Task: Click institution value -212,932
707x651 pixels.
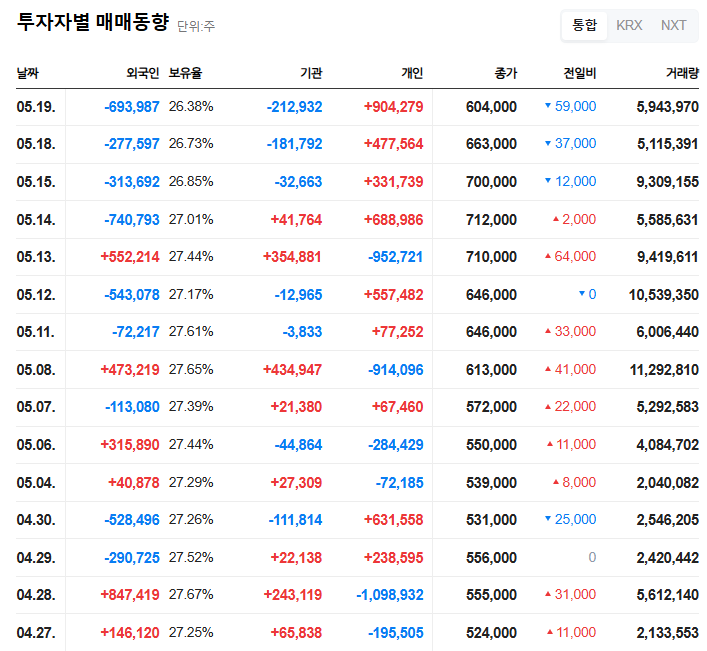Action: coord(294,107)
